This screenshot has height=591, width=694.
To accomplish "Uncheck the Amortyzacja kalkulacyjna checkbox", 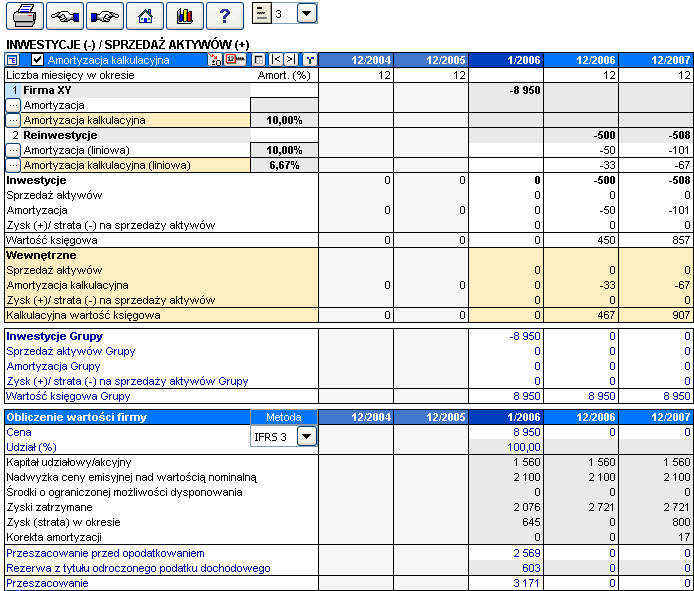I will [x=38, y=60].
